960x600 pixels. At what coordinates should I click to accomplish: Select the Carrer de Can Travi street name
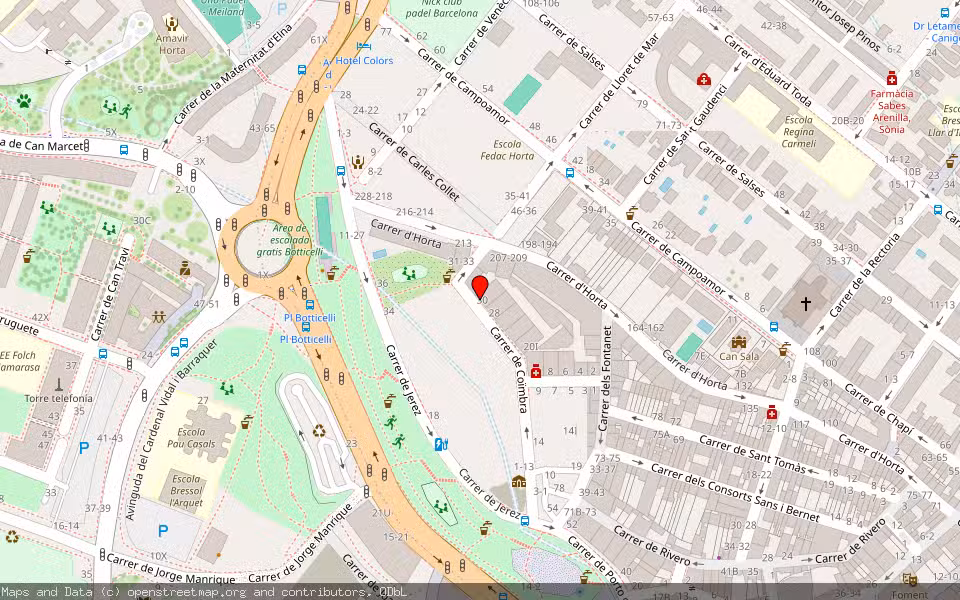(111, 294)
